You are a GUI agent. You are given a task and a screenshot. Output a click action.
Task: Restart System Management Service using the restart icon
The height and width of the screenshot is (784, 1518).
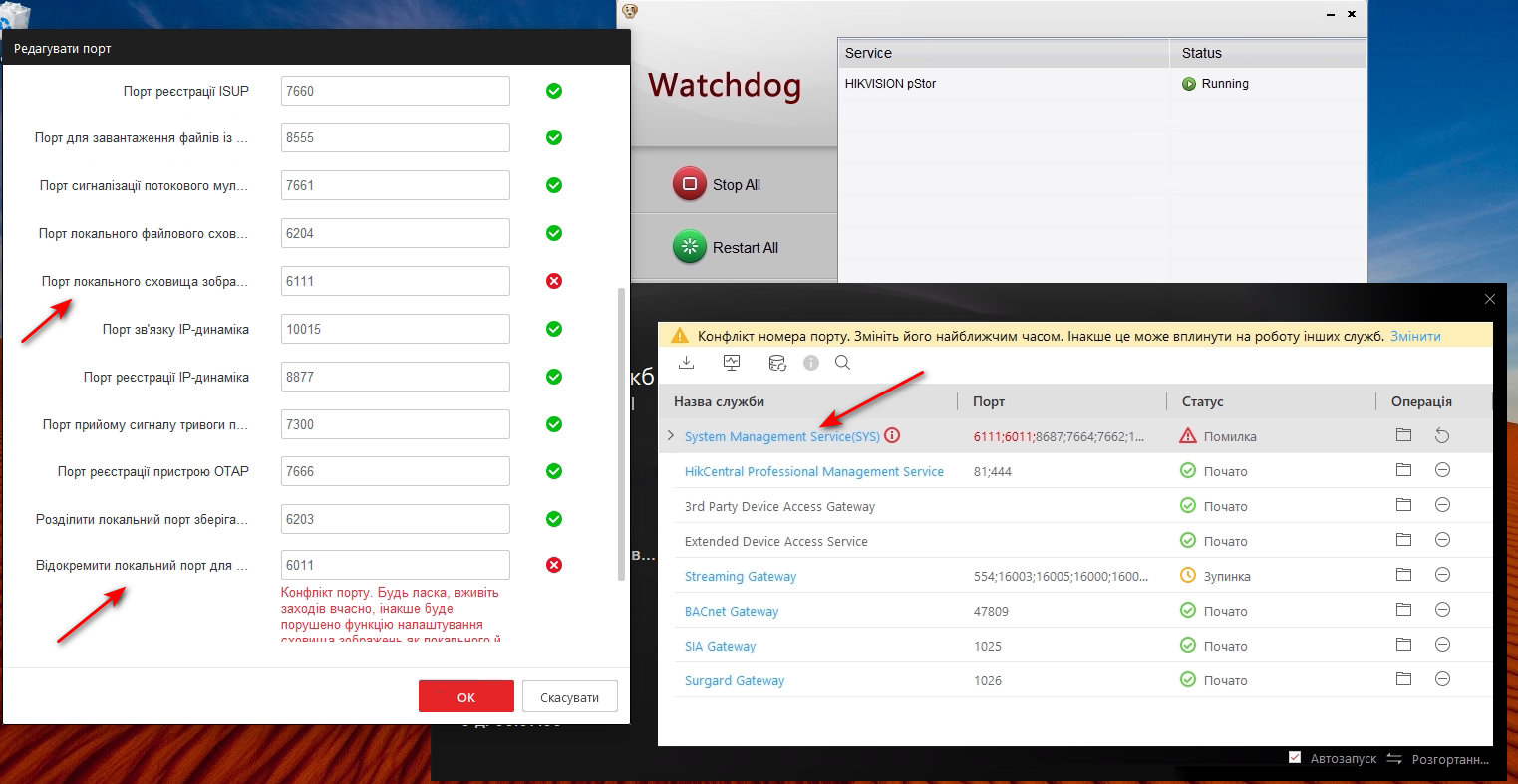[x=1441, y=436]
